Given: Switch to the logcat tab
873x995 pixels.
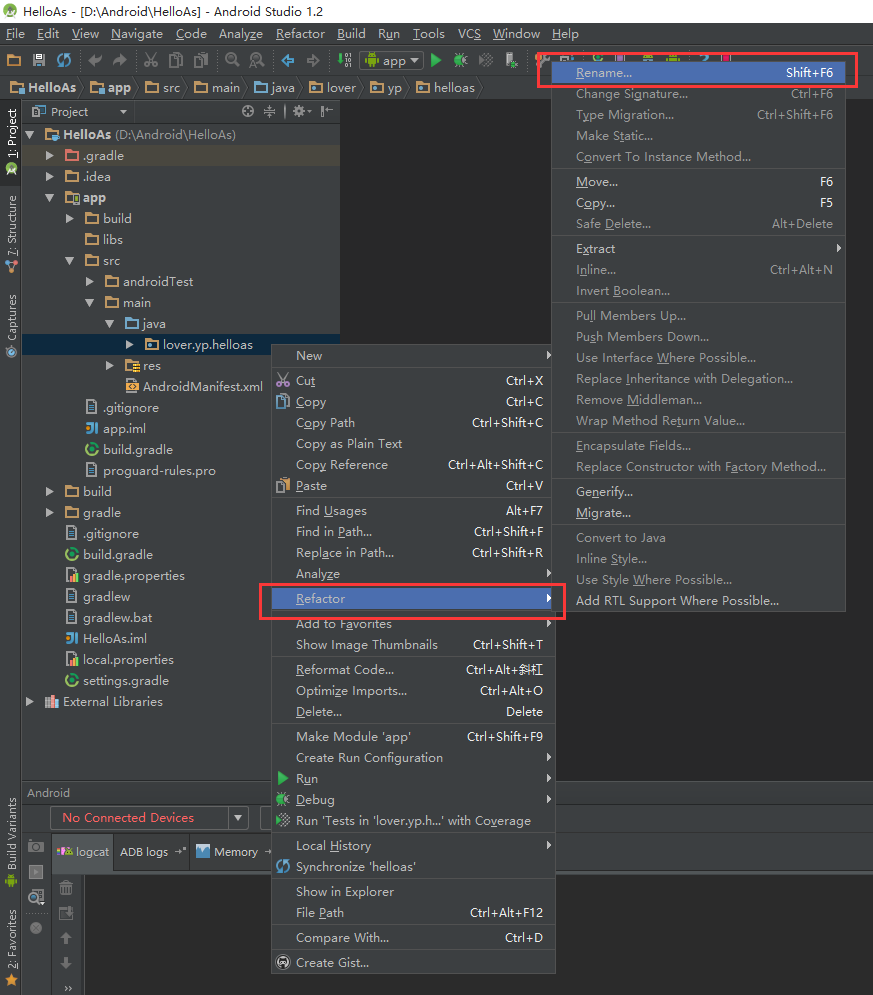Looking at the screenshot, I should point(83,852).
